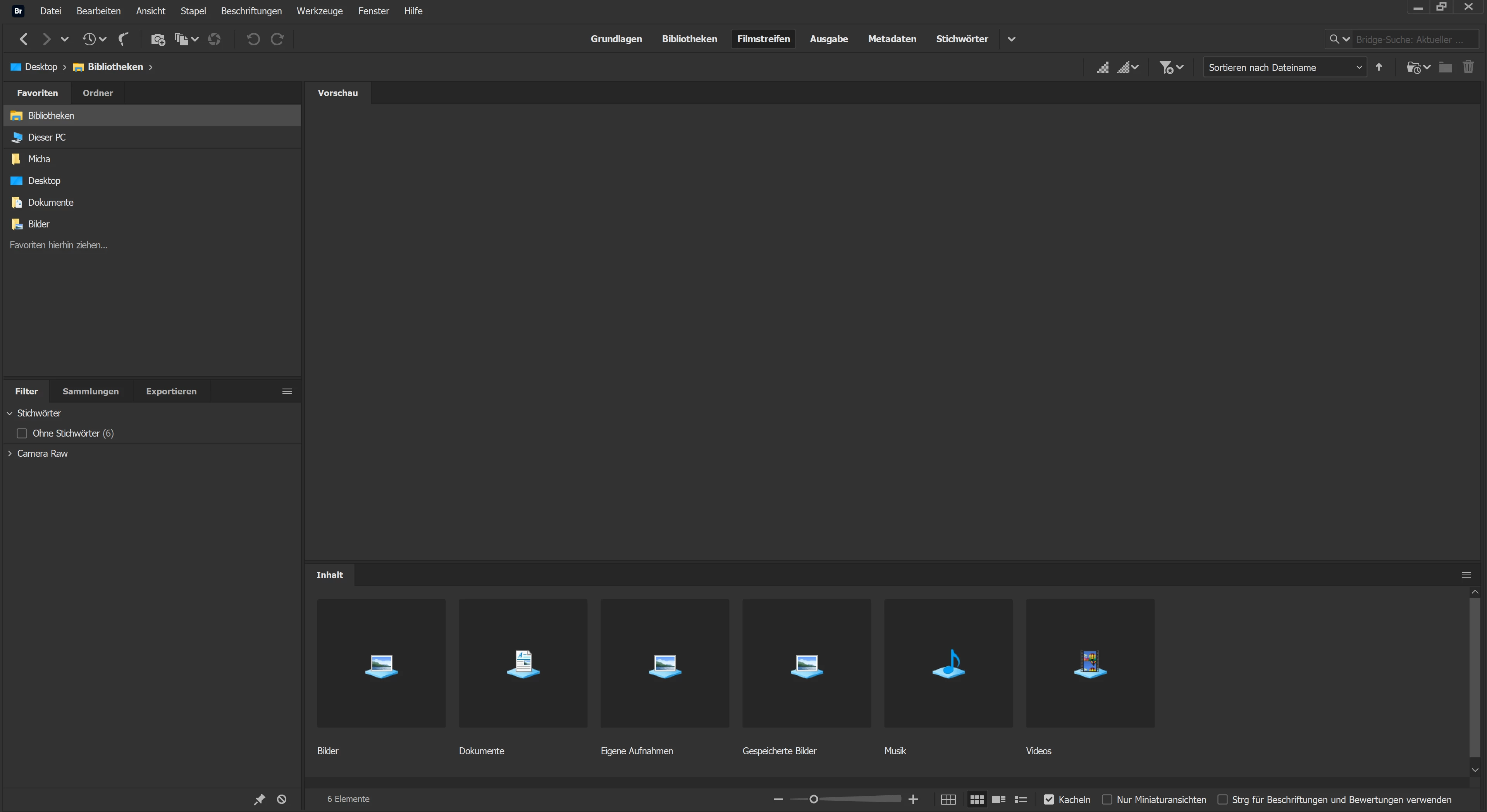Screen dimensions: 1487x812
Task: Switch to the Sammlungen tab
Action: click(91, 391)
